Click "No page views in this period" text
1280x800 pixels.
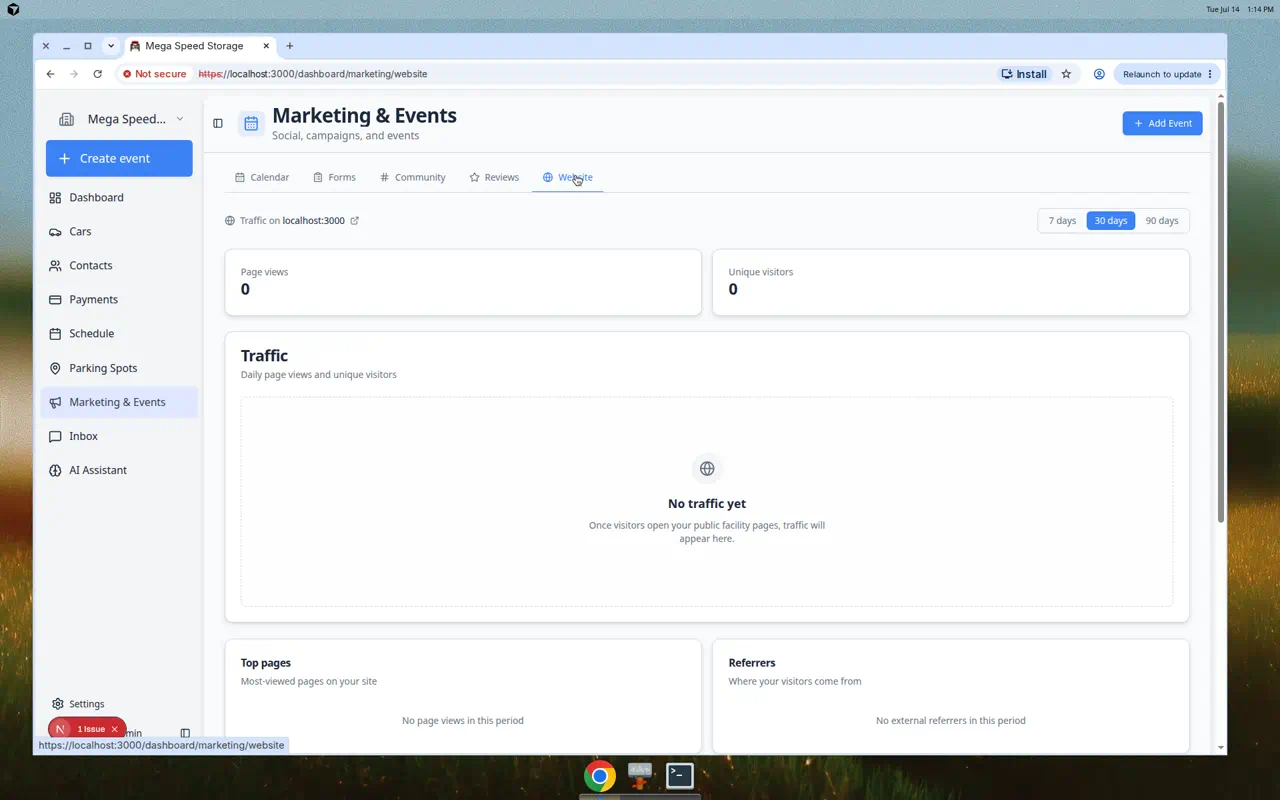pyautogui.click(x=463, y=721)
